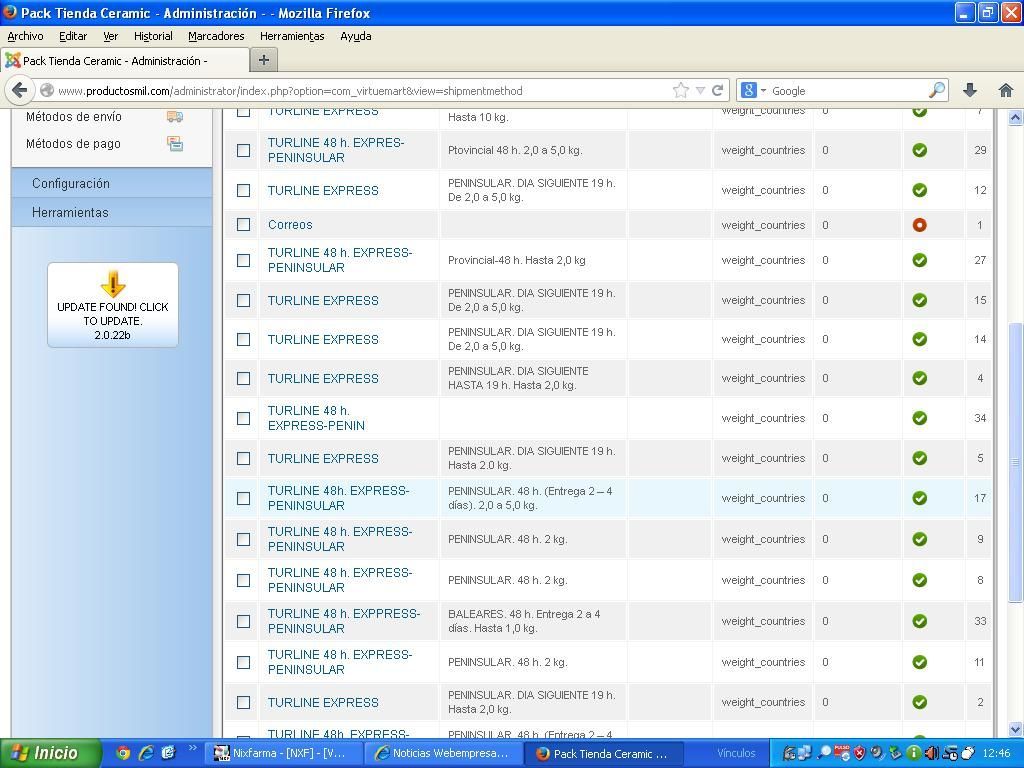Bookmark this page with the star

(680, 90)
